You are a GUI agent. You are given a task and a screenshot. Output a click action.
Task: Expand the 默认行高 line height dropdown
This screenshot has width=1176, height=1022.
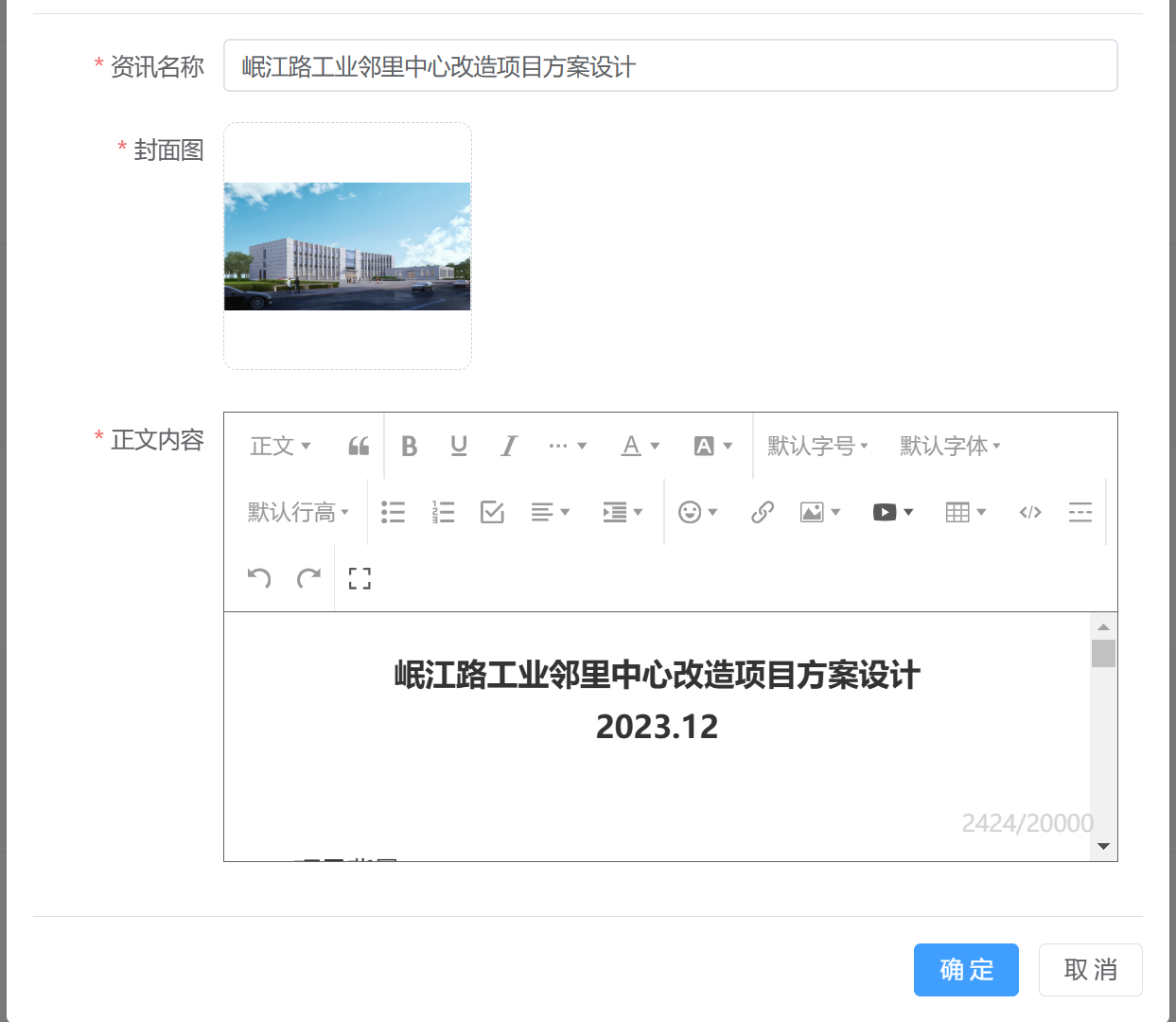(298, 512)
